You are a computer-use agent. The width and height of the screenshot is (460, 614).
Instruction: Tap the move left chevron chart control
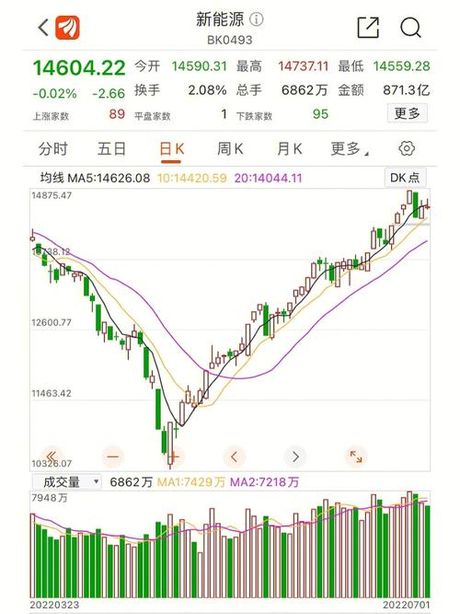click(x=234, y=457)
